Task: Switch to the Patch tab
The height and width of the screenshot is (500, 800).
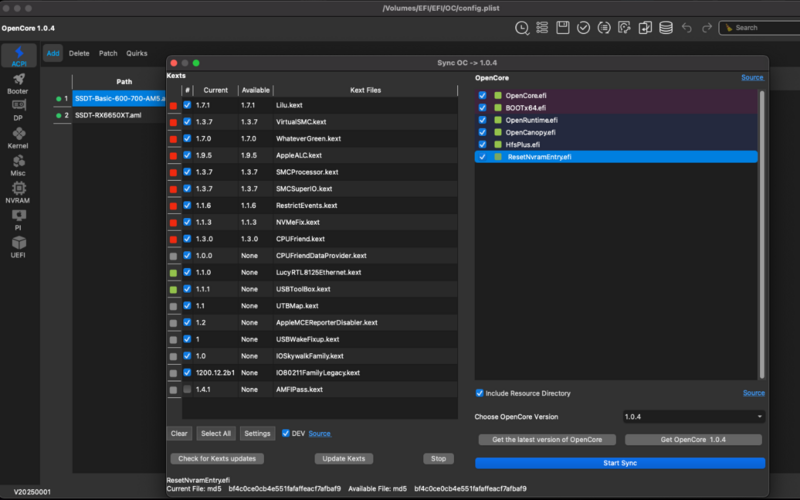Action: pyautogui.click(x=108, y=53)
